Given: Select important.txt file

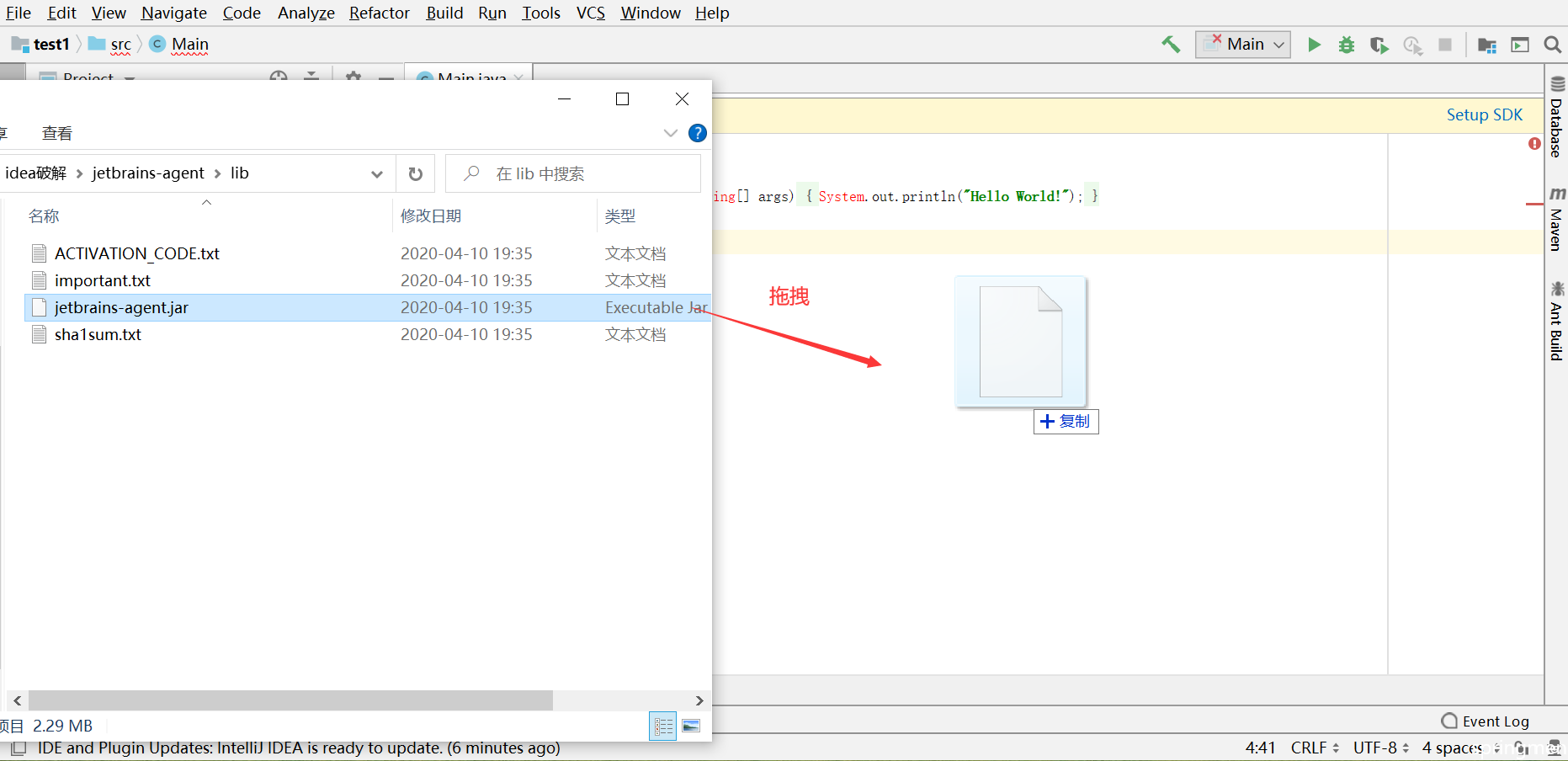Looking at the screenshot, I should pos(103,280).
